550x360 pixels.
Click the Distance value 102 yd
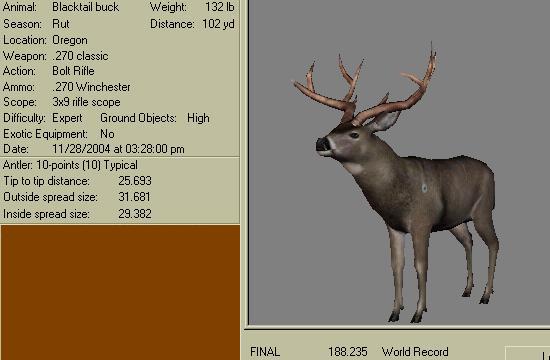(218, 24)
